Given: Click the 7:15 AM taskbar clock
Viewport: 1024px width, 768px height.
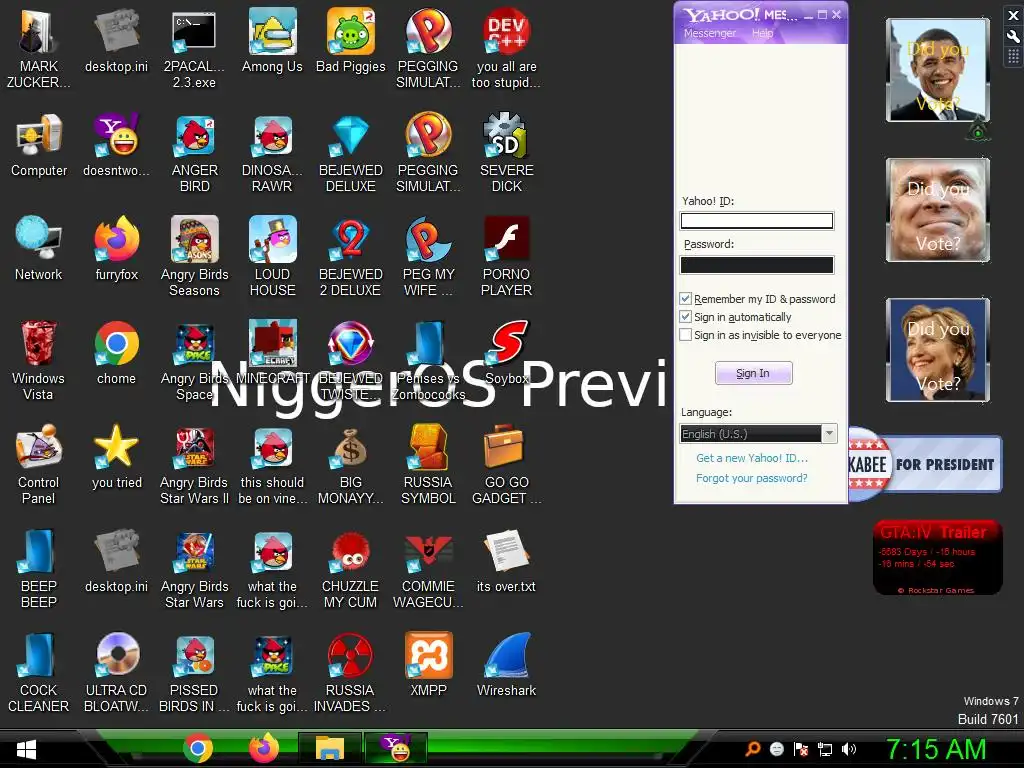Looking at the screenshot, I should click(x=936, y=749).
